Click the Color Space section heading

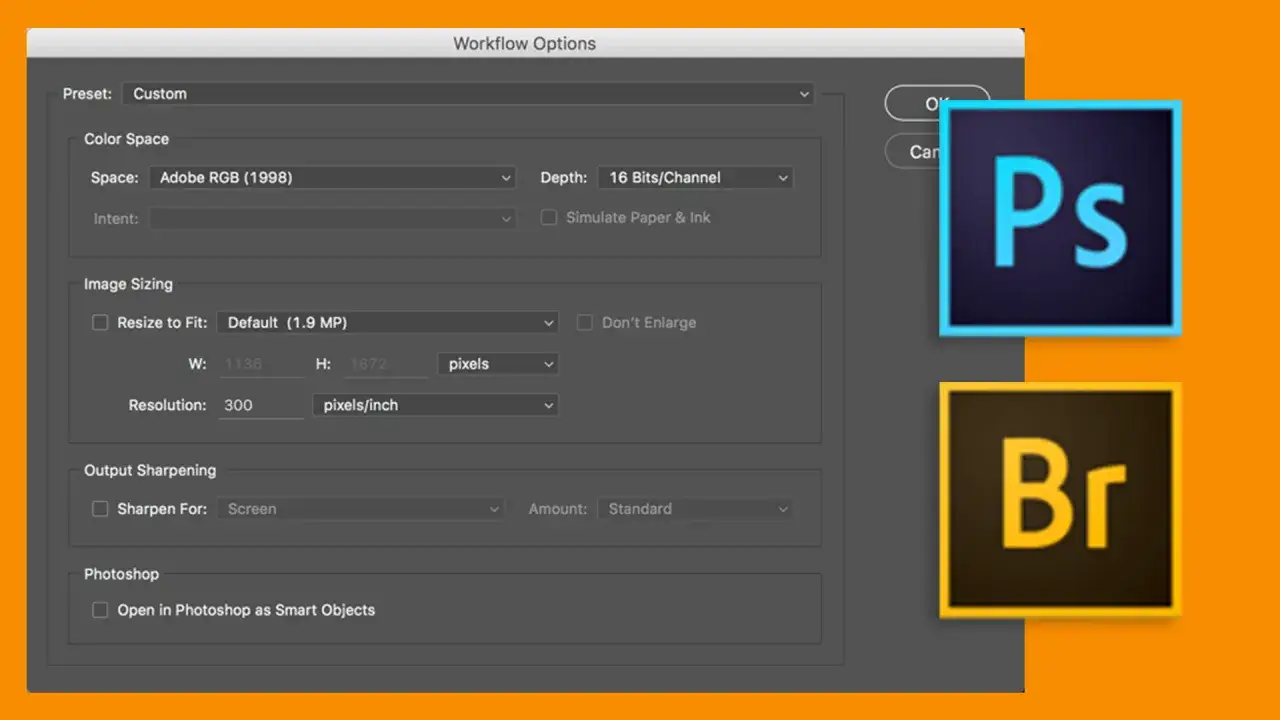coord(126,139)
